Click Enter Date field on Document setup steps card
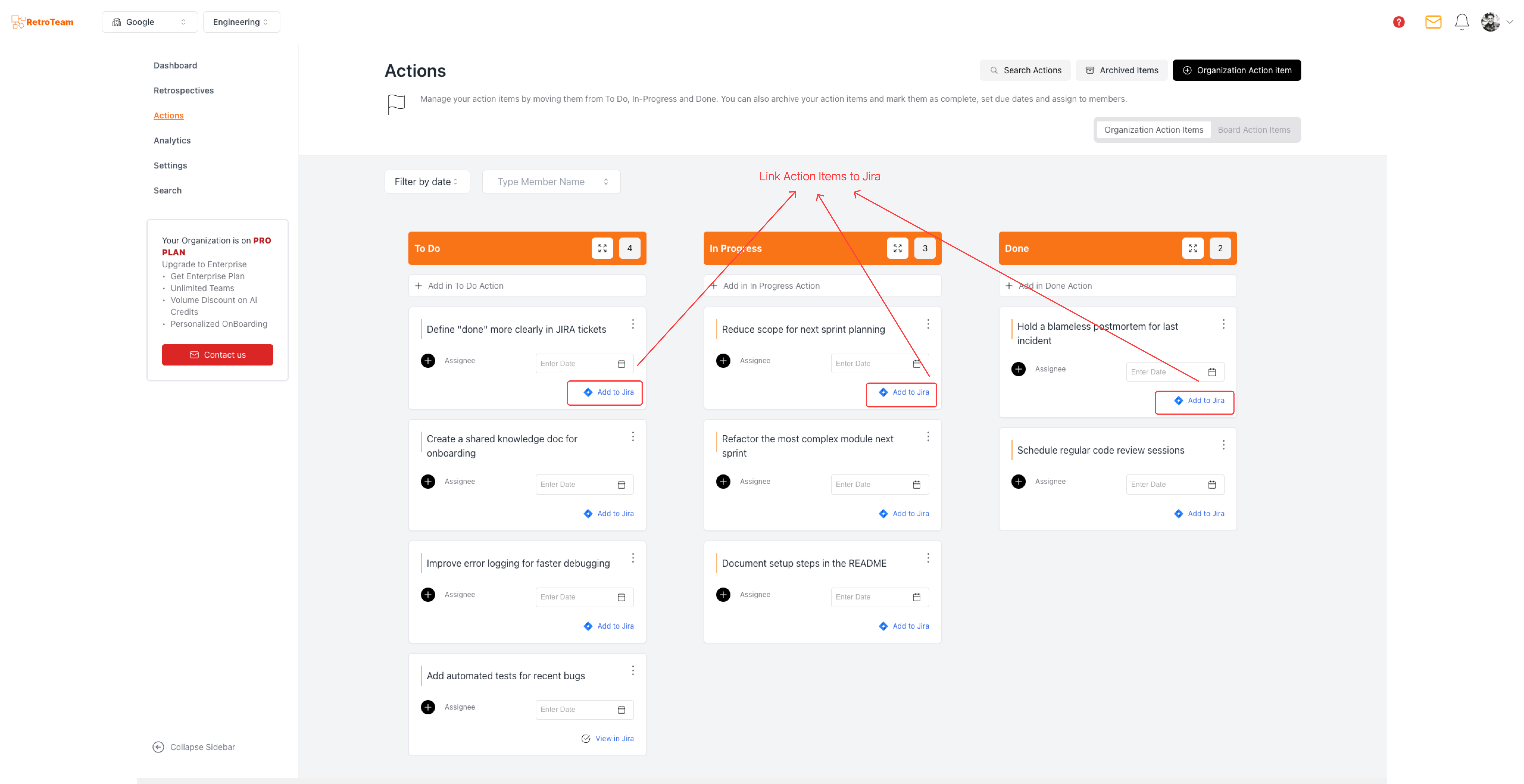Viewport: 1524px width, 784px height. pos(880,597)
